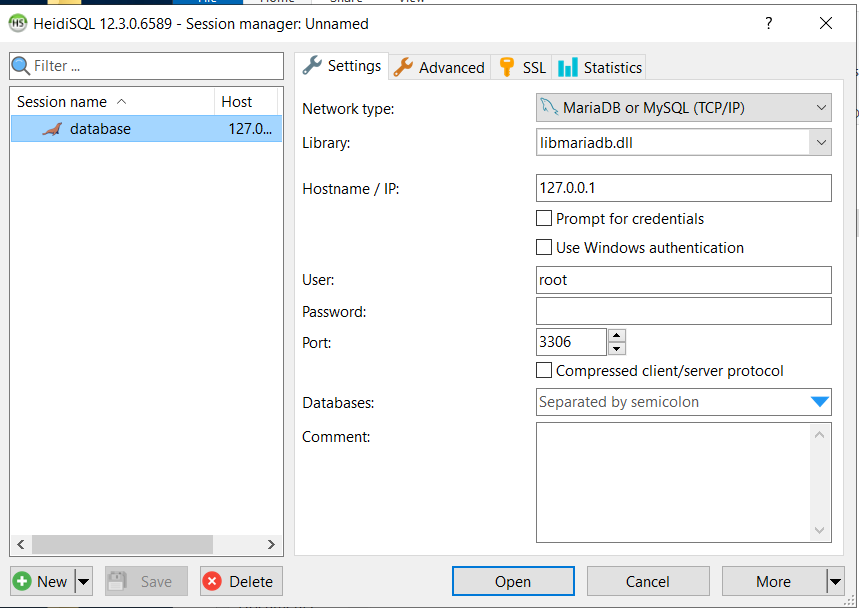859x608 pixels.
Task: Open the Network type dropdown
Action: (x=683, y=107)
